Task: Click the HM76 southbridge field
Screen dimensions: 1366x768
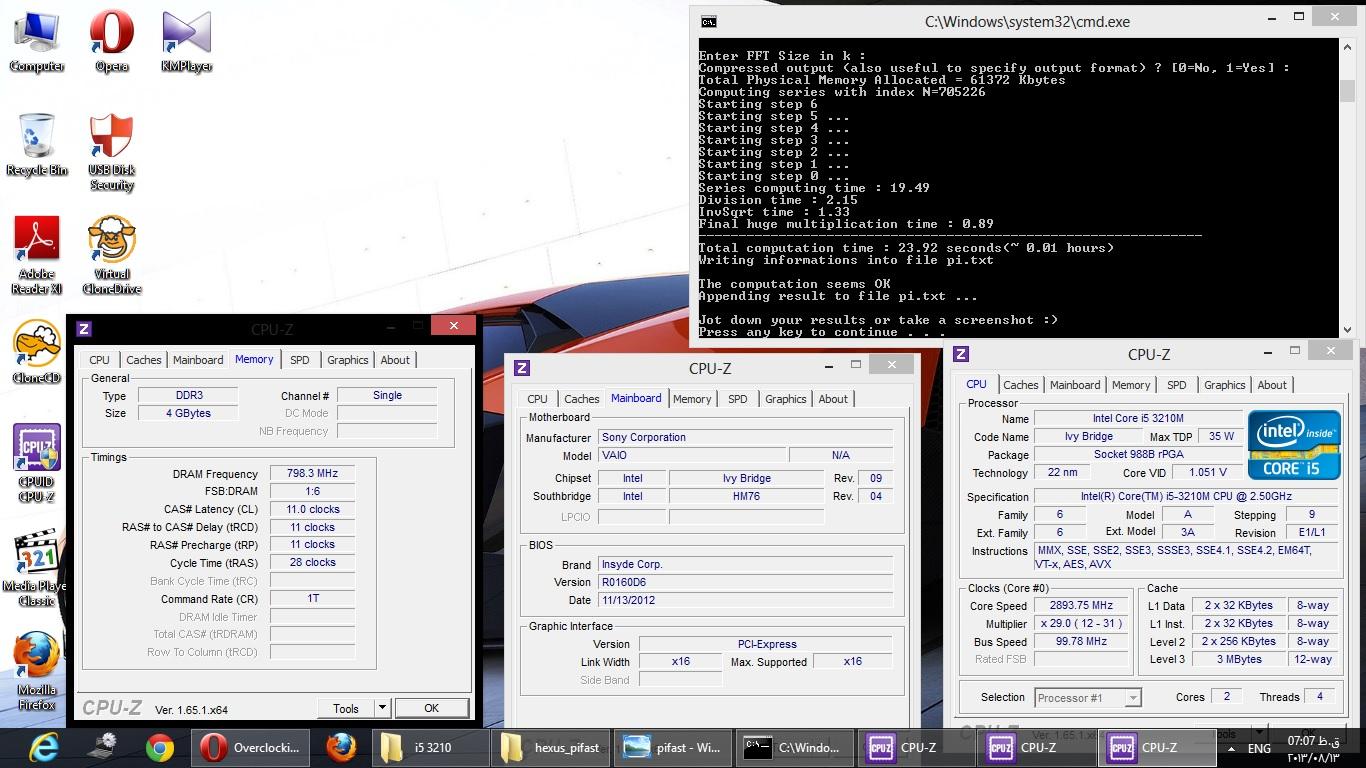Action: click(x=746, y=496)
